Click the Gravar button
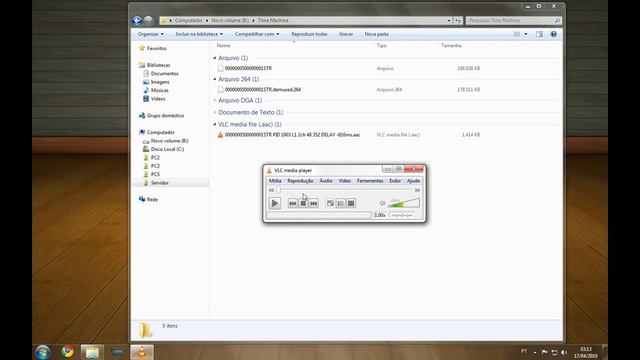The image size is (640, 360). [346, 34]
